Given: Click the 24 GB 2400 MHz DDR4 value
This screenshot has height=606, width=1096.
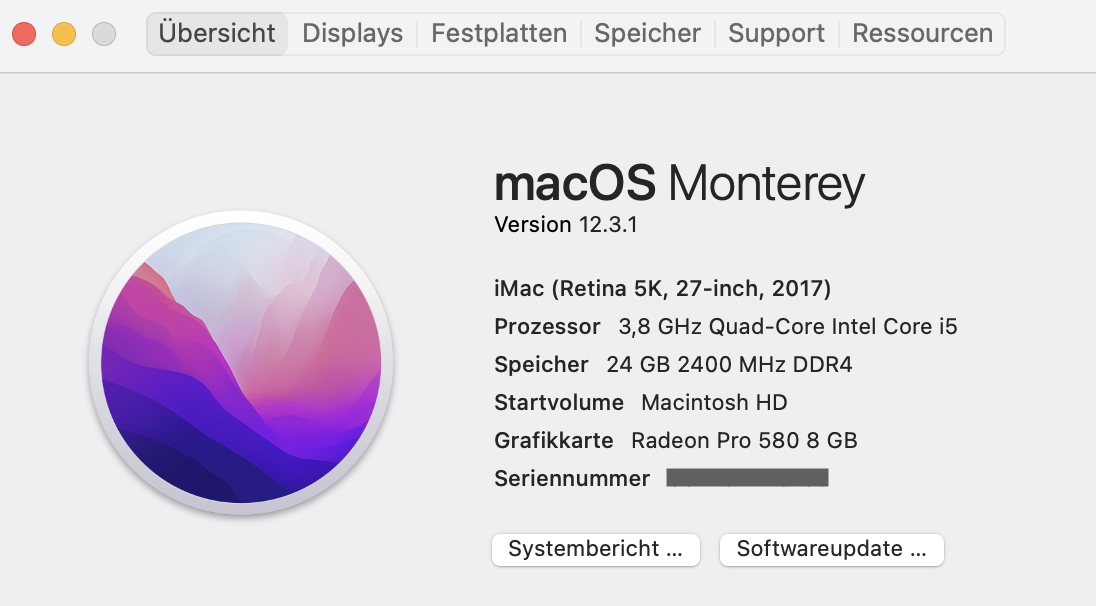Looking at the screenshot, I should 729,365.
